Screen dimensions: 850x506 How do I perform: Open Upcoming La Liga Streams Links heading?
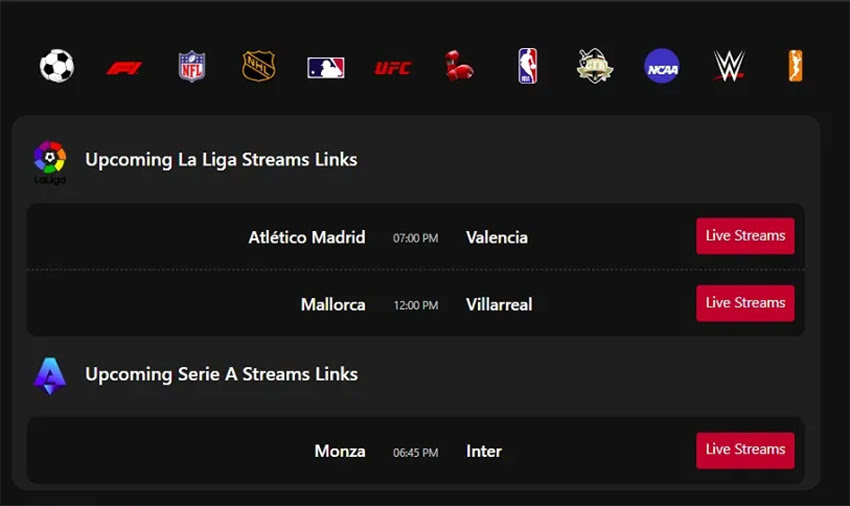[x=221, y=160]
